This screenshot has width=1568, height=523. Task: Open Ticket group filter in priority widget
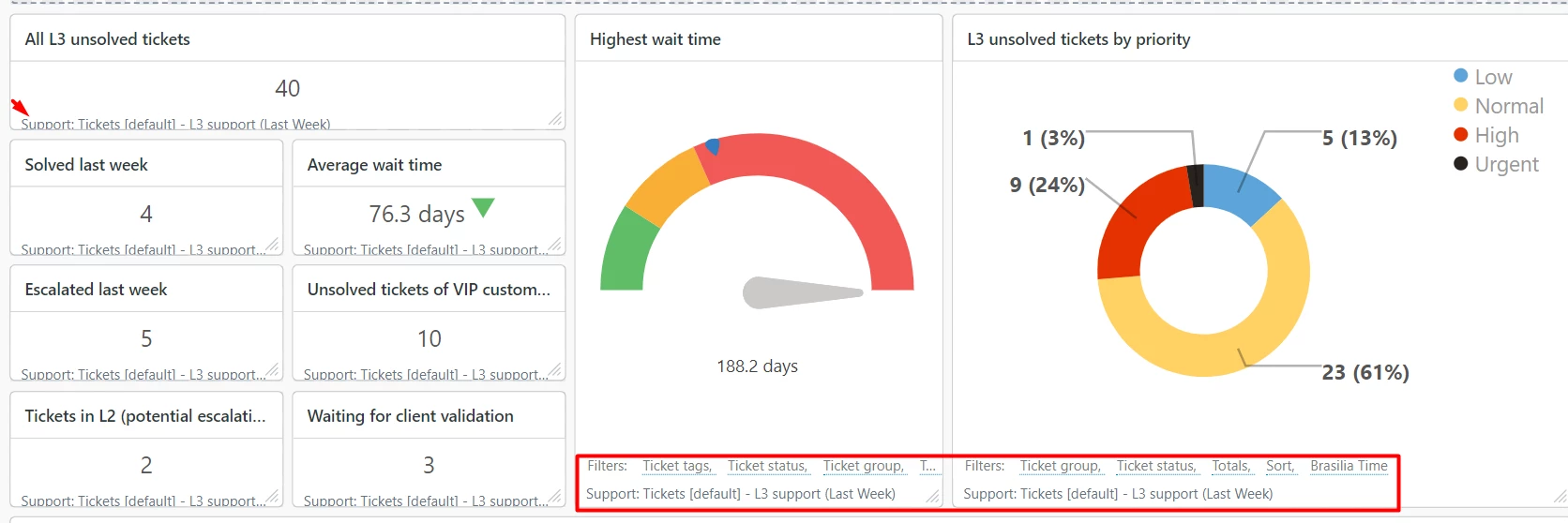click(x=1061, y=466)
